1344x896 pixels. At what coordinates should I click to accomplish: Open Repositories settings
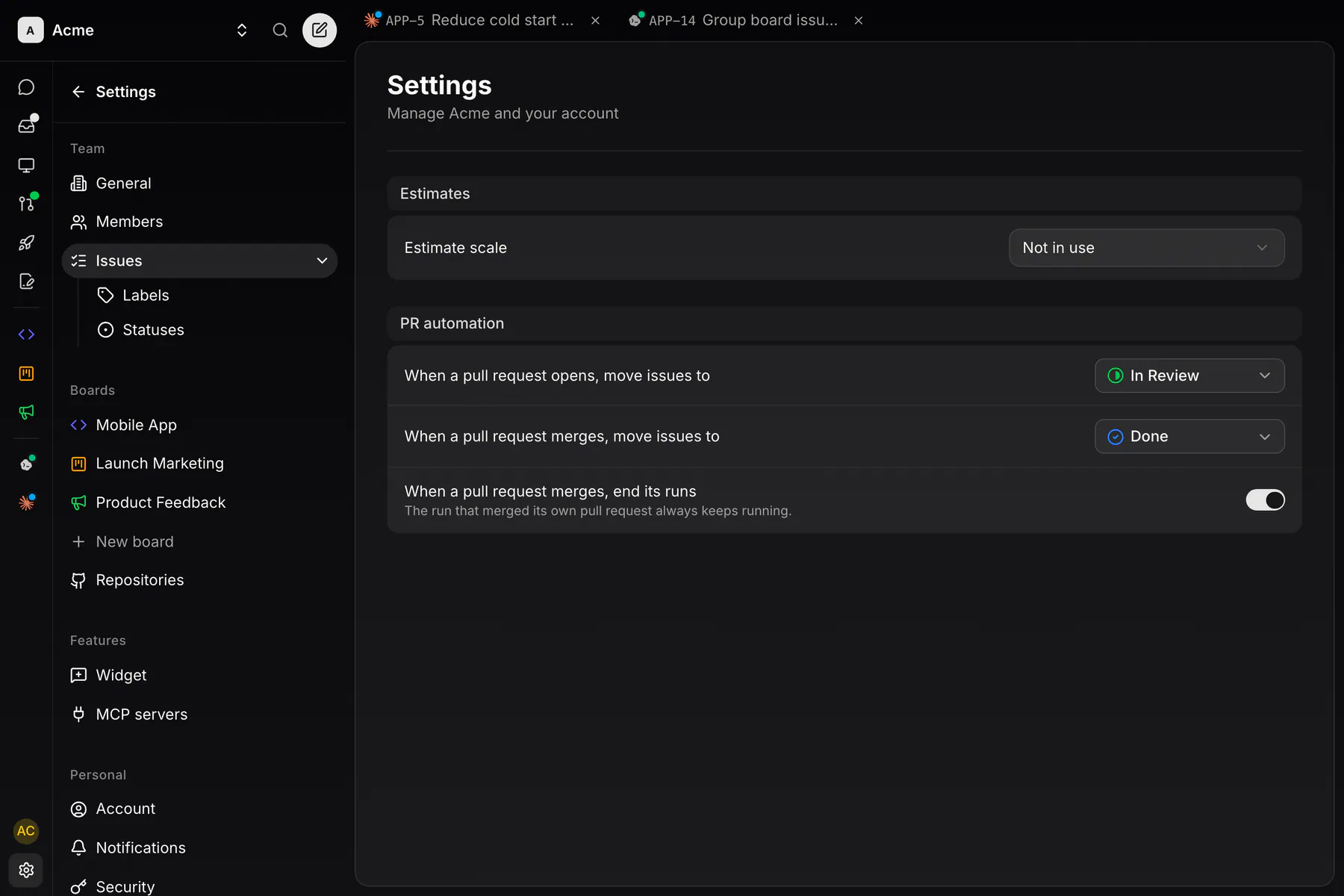click(199, 580)
